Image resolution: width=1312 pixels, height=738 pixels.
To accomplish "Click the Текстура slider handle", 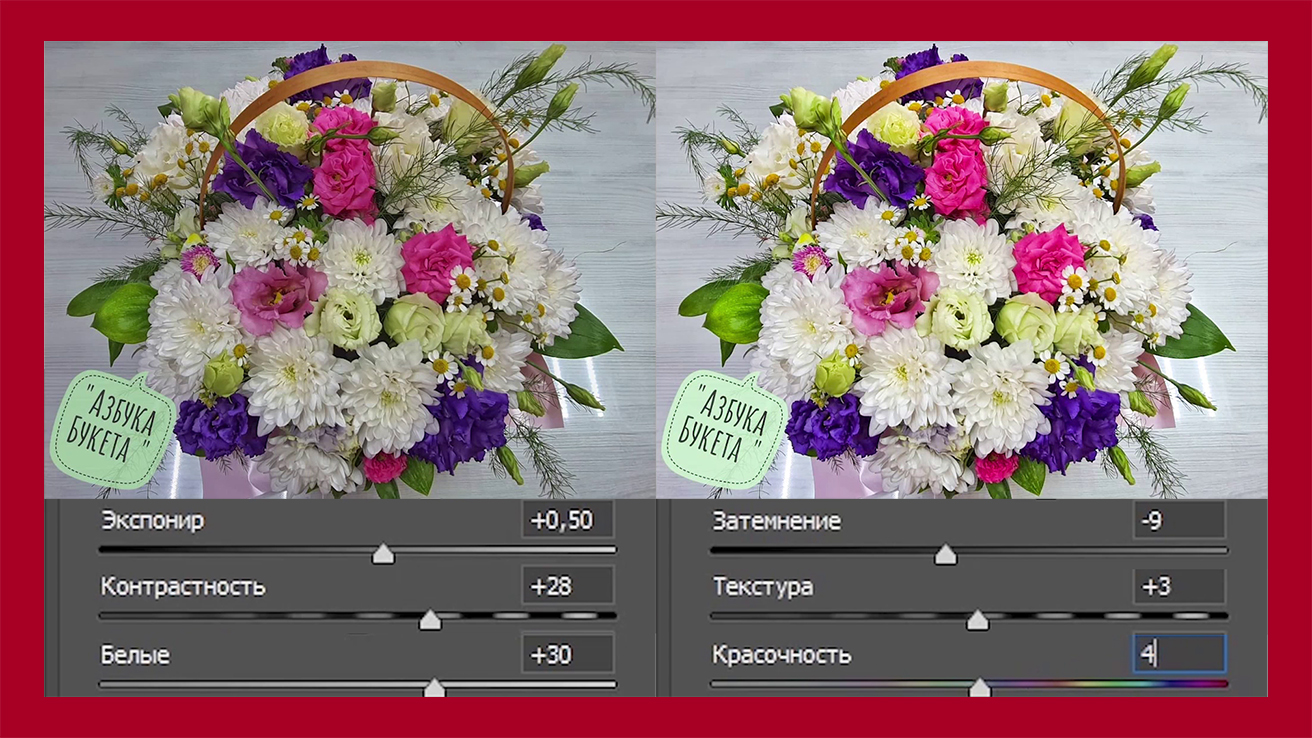I will (978, 621).
